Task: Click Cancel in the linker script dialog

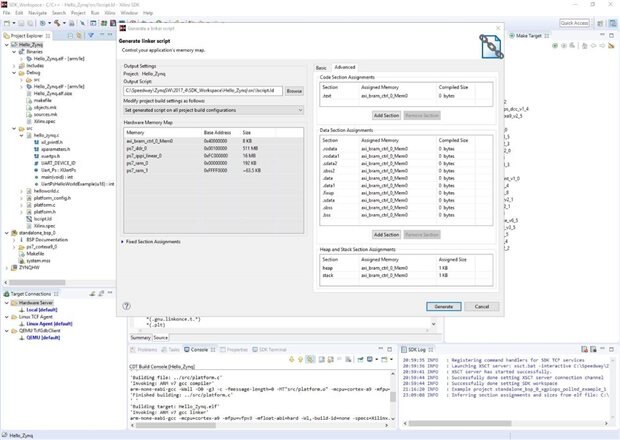Action: [482, 306]
